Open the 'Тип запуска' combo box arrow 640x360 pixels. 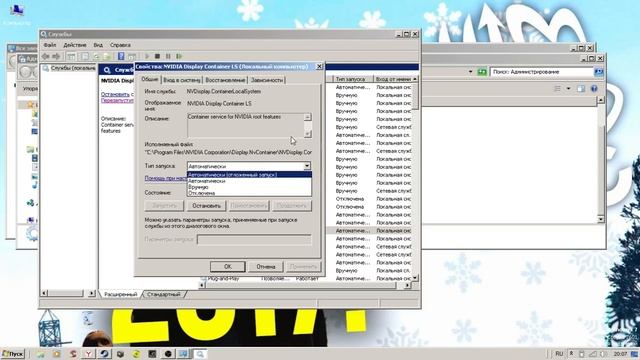click(x=307, y=166)
